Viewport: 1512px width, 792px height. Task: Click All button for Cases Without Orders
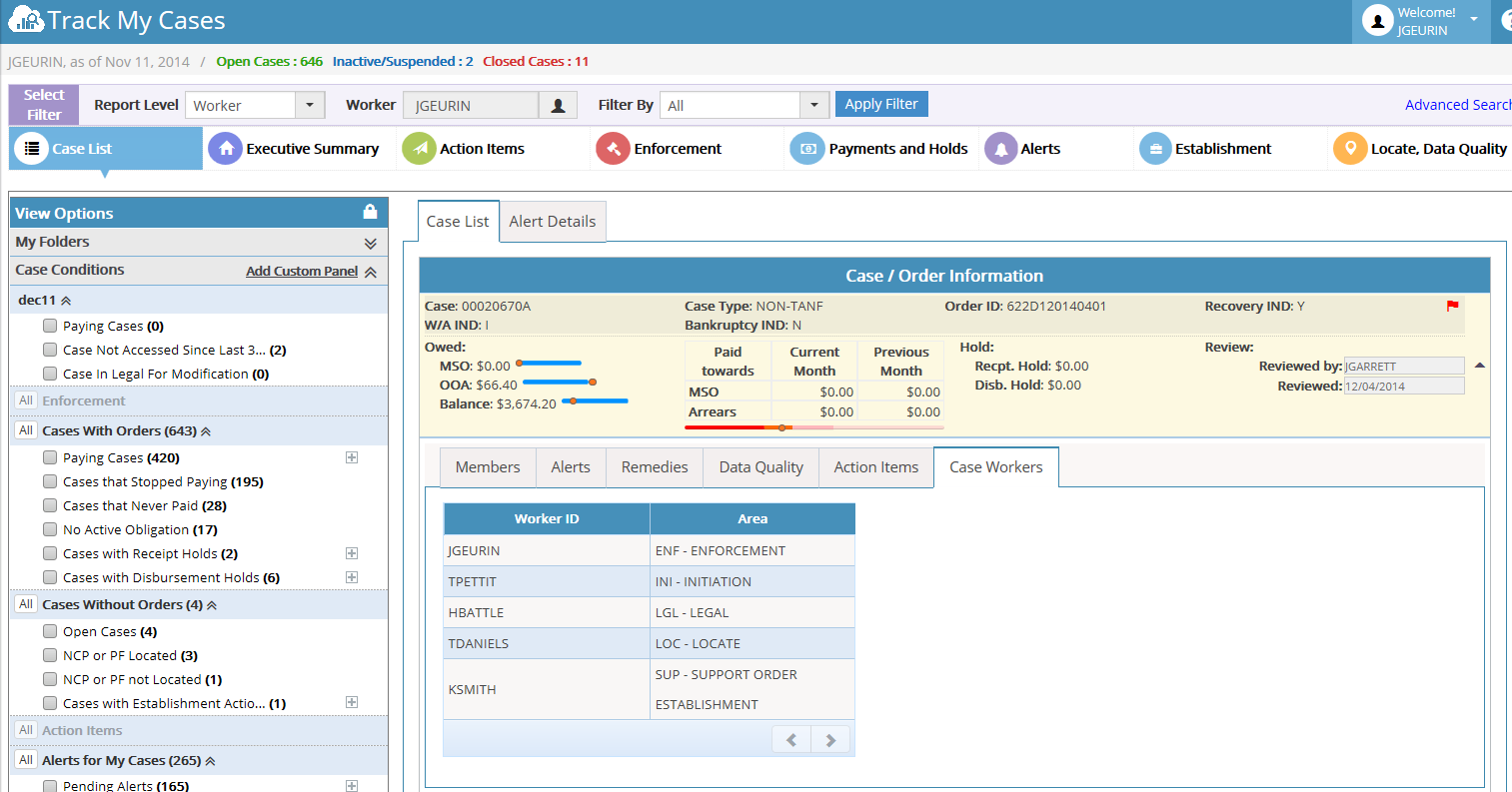[26, 604]
